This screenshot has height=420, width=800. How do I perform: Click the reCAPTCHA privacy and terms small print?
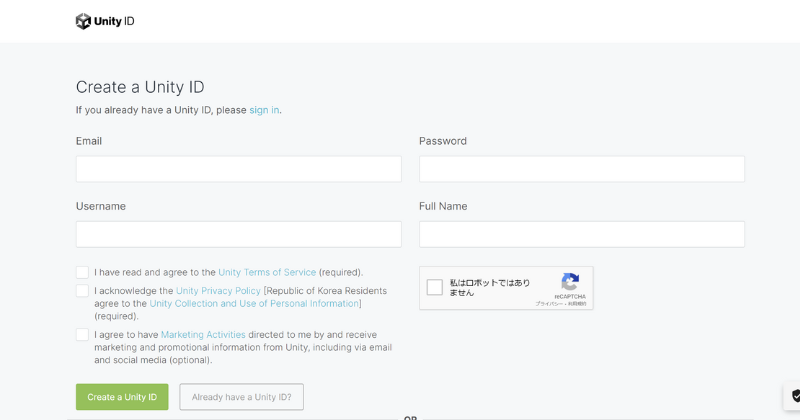pos(561,304)
